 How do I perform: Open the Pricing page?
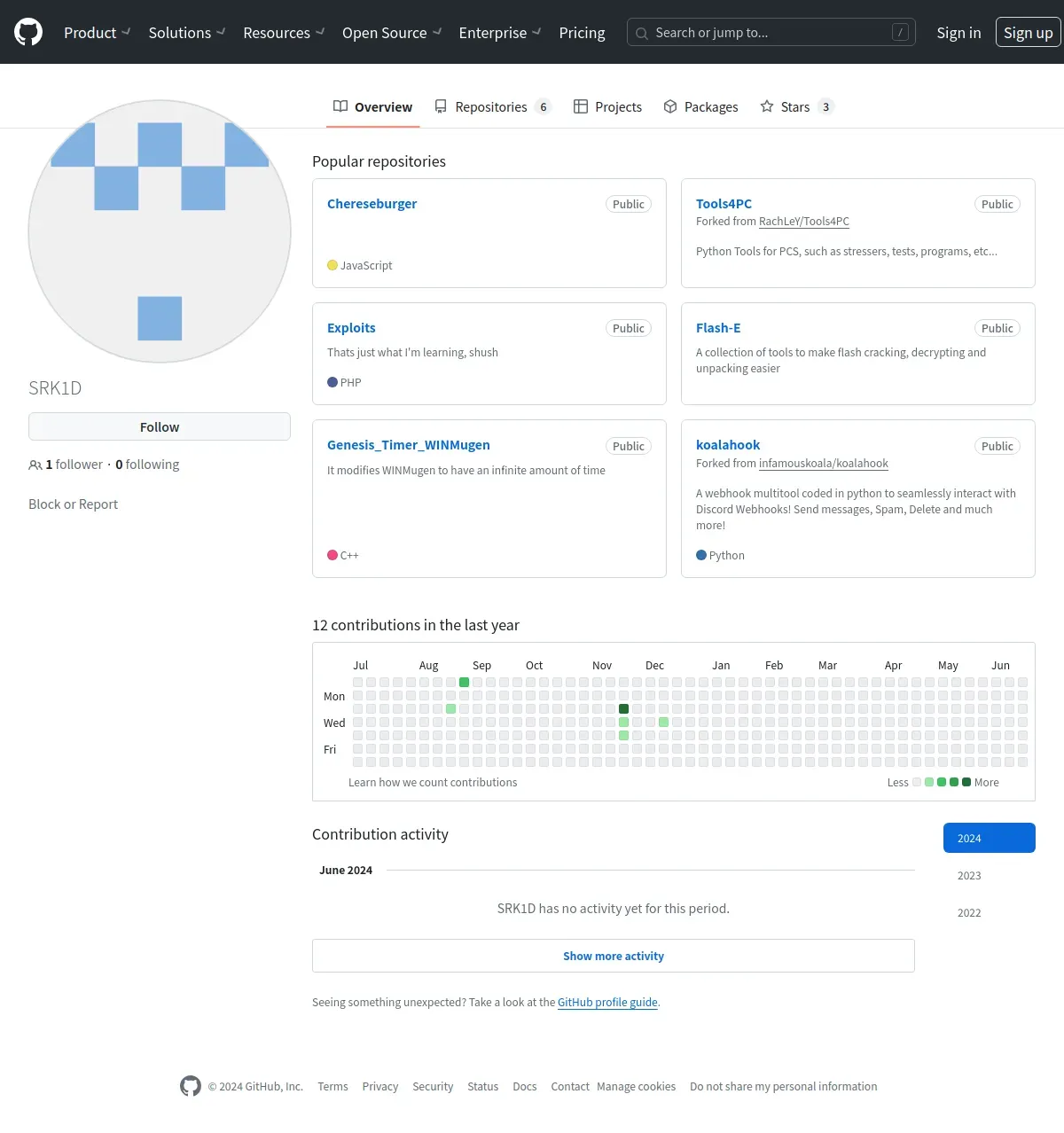click(582, 33)
